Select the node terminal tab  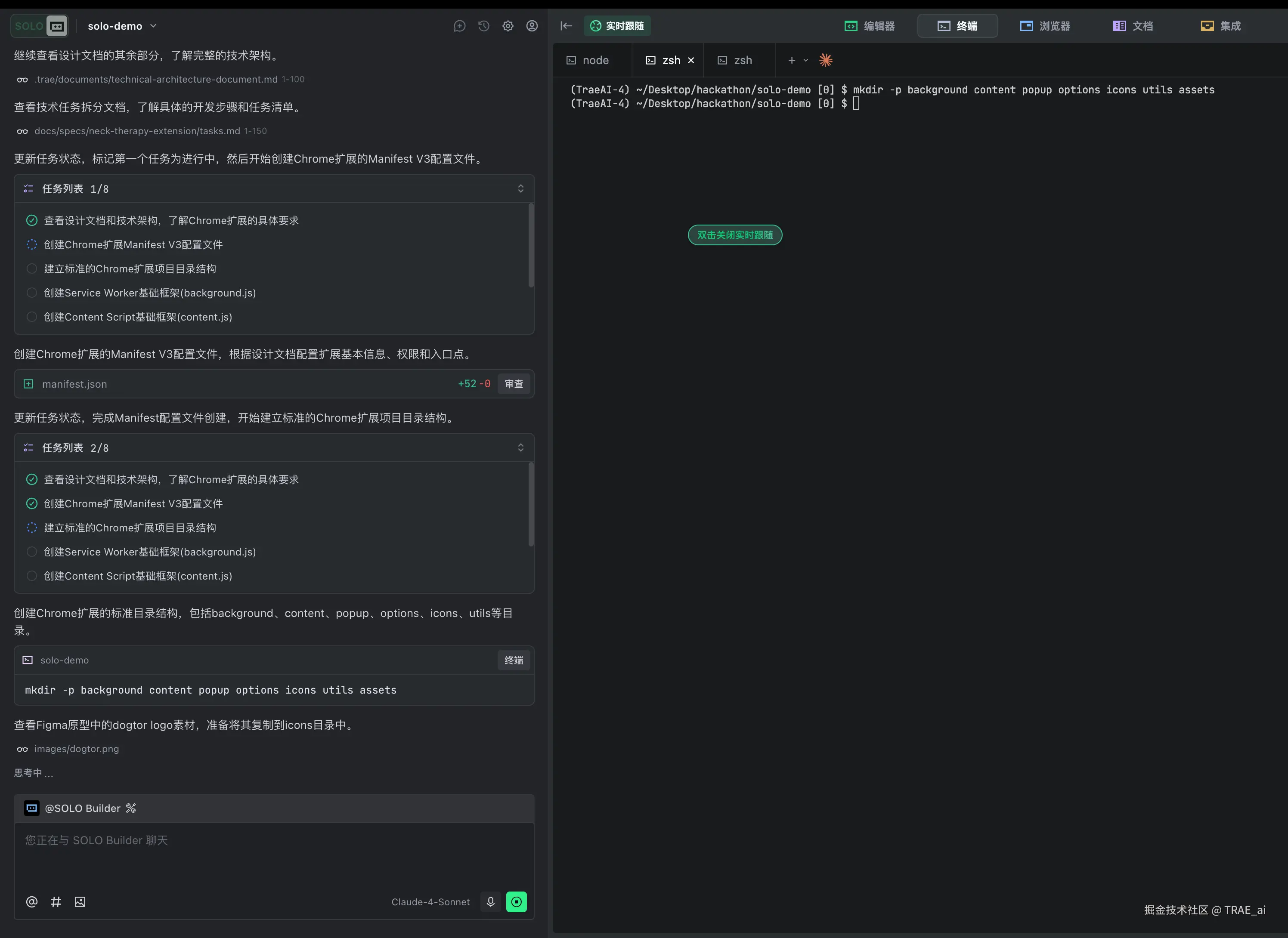pyautogui.click(x=588, y=60)
